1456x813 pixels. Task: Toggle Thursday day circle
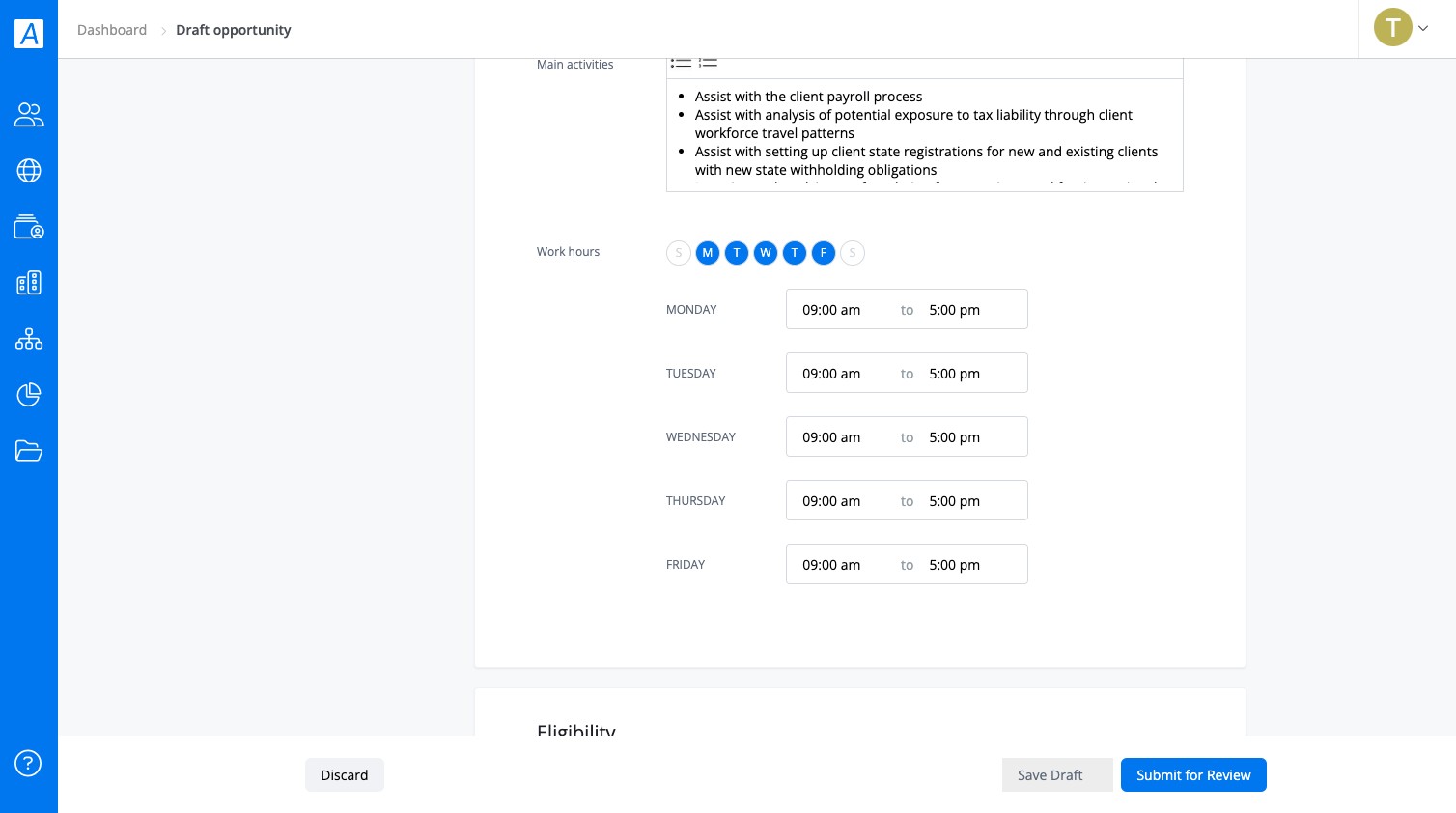point(795,253)
